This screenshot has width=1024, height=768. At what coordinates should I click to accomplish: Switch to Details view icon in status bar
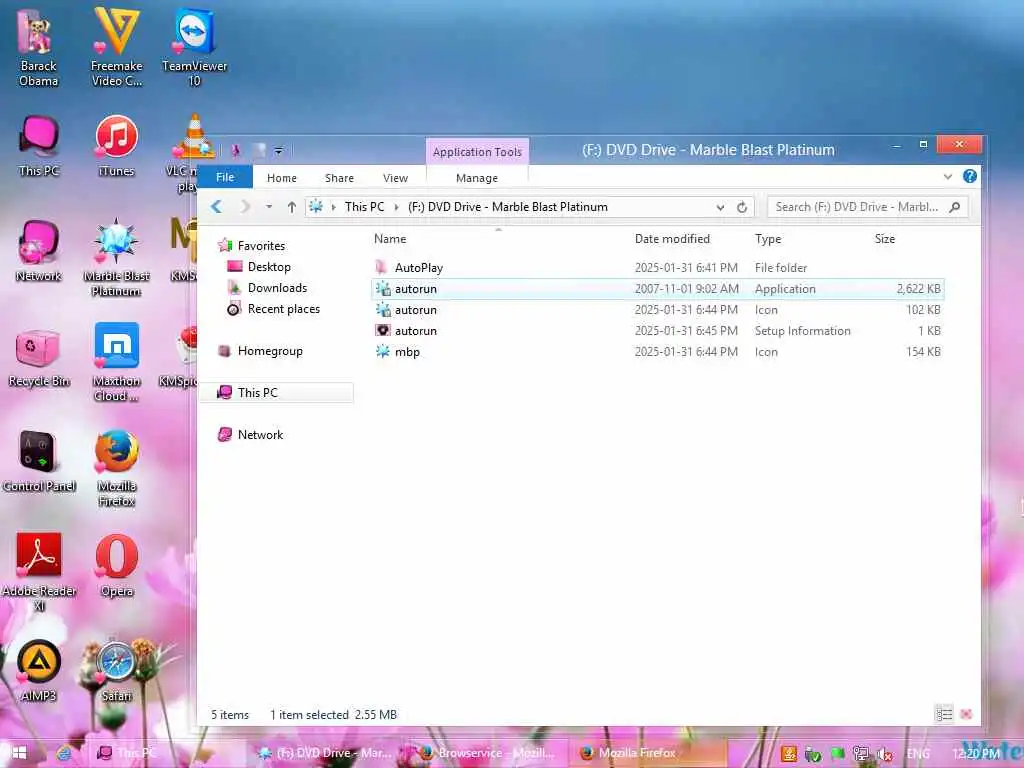click(944, 714)
